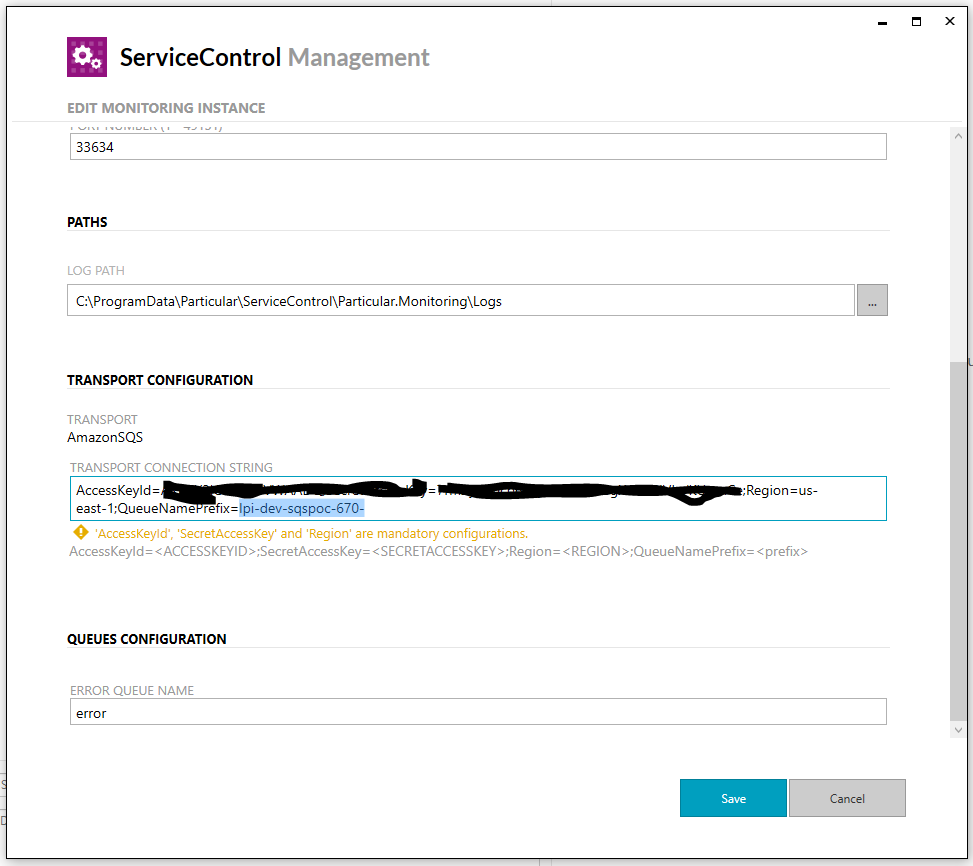Click the 'Transport Configuration' section heading
Image resolution: width=973 pixels, height=866 pixels.
click(160, 380)
